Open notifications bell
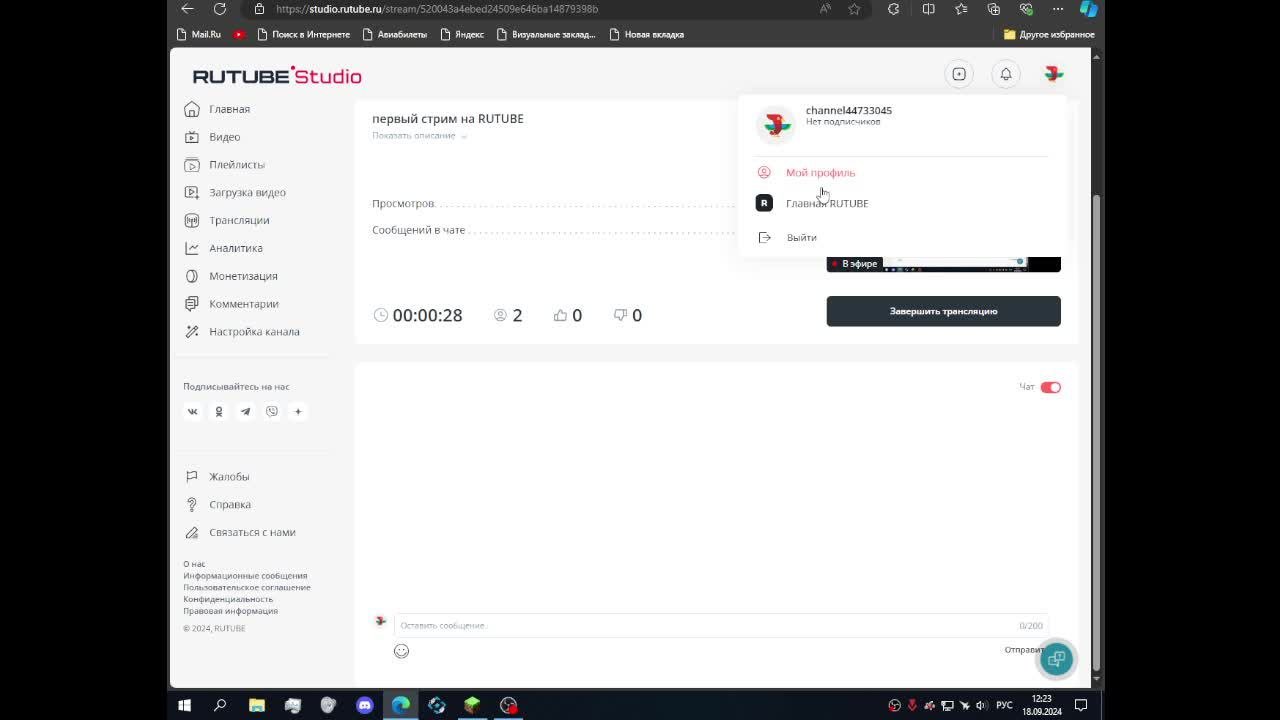Image resolution: width=1280 pixels, height=720 pixels. [1006, 74]
